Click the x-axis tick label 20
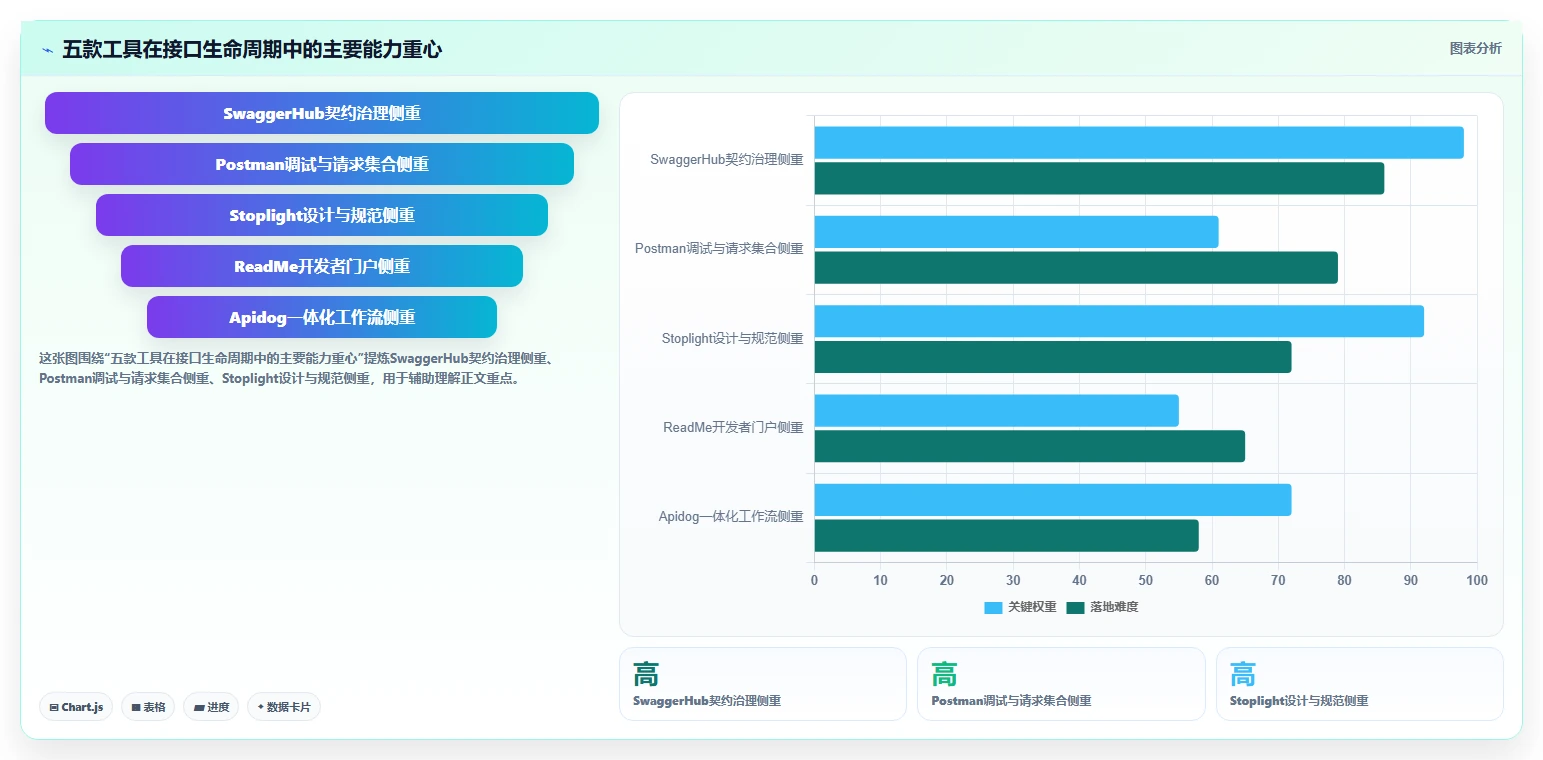 click(947, 580)
